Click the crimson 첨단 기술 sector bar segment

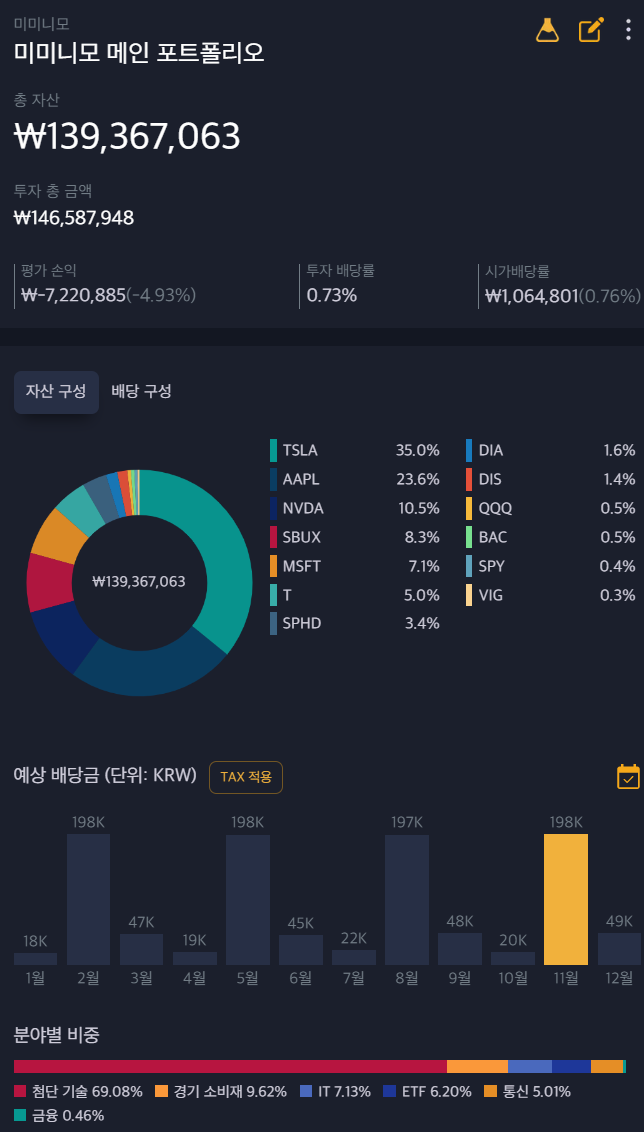pos(230,1066)
